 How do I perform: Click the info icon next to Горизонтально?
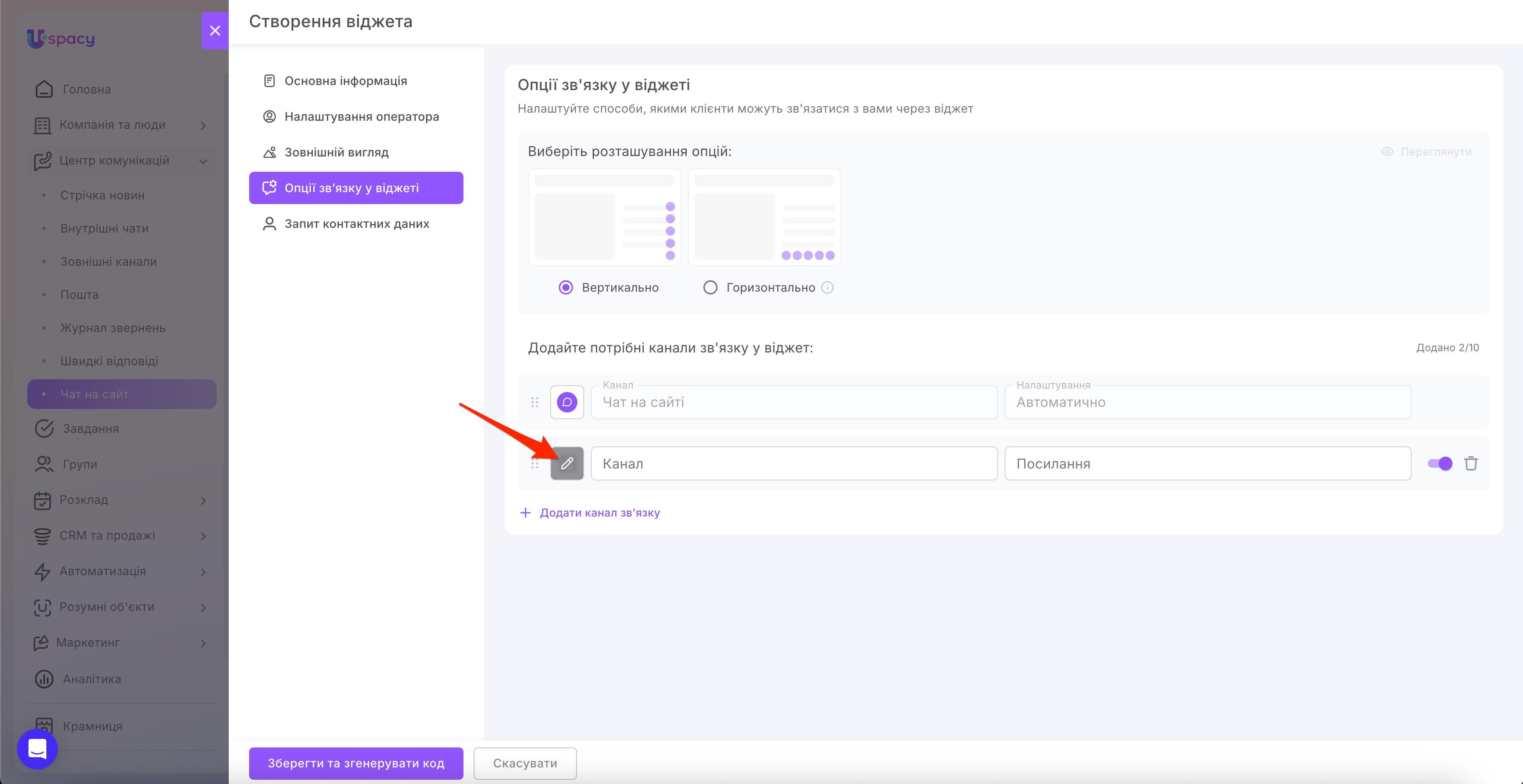pos(828,287)
